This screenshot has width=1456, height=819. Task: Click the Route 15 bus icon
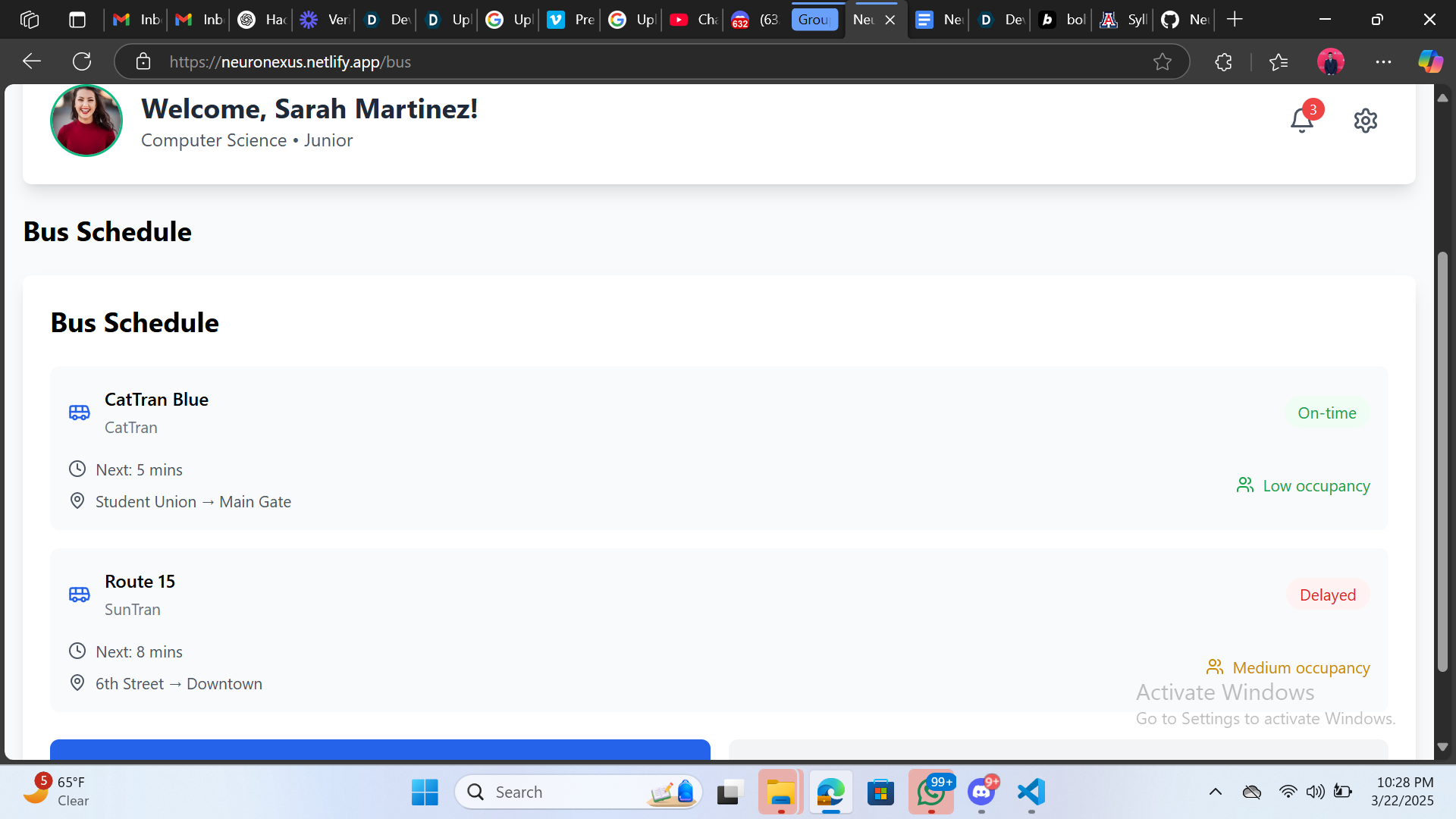tap(80, 595)
